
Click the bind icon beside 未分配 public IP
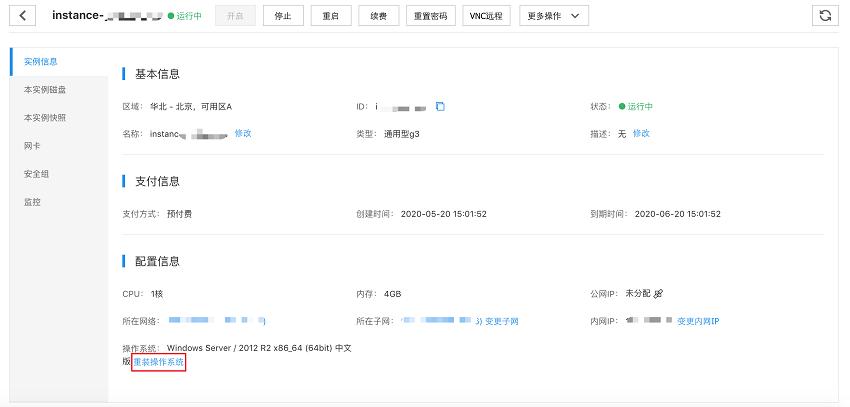click(x=658, y=294)
